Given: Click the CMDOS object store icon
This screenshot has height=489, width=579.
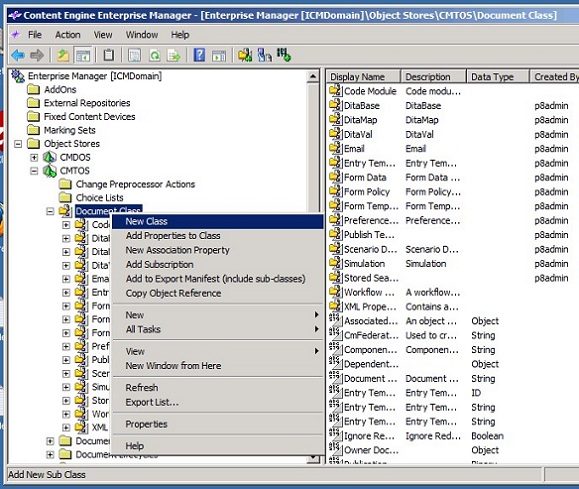Looking at the screenshot, I should click(x=49, y=157).
